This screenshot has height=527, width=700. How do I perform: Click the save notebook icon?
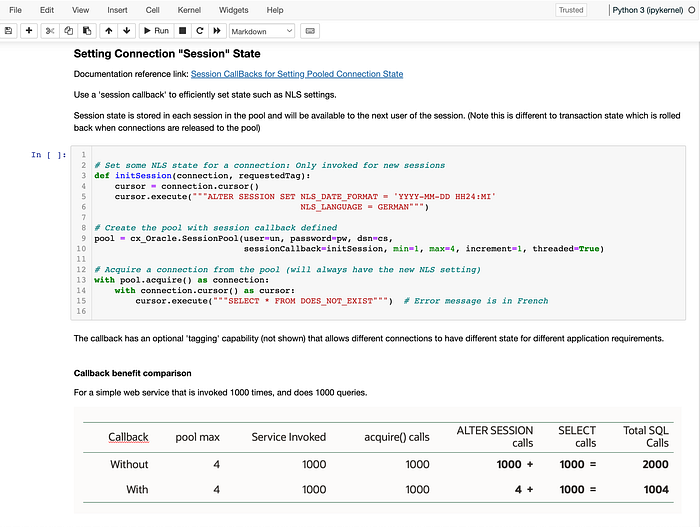coord(8,31)
